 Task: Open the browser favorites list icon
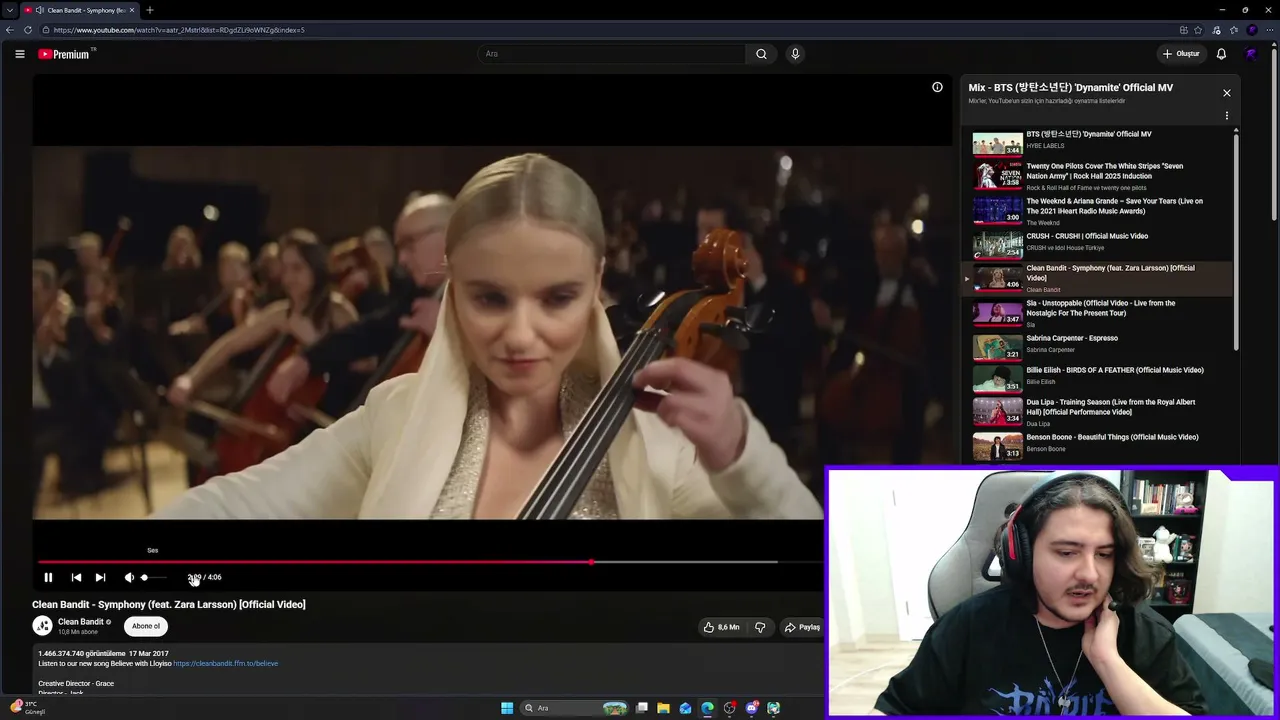point(1234,30)
